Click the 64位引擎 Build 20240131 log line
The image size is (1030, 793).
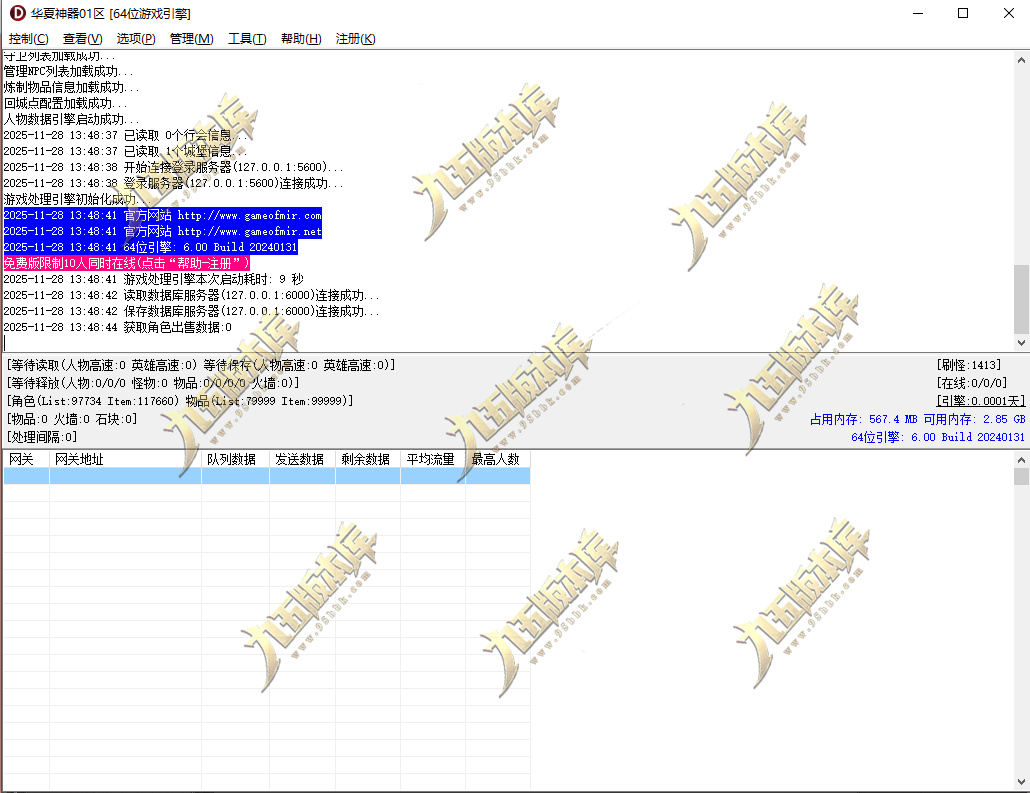150,247
